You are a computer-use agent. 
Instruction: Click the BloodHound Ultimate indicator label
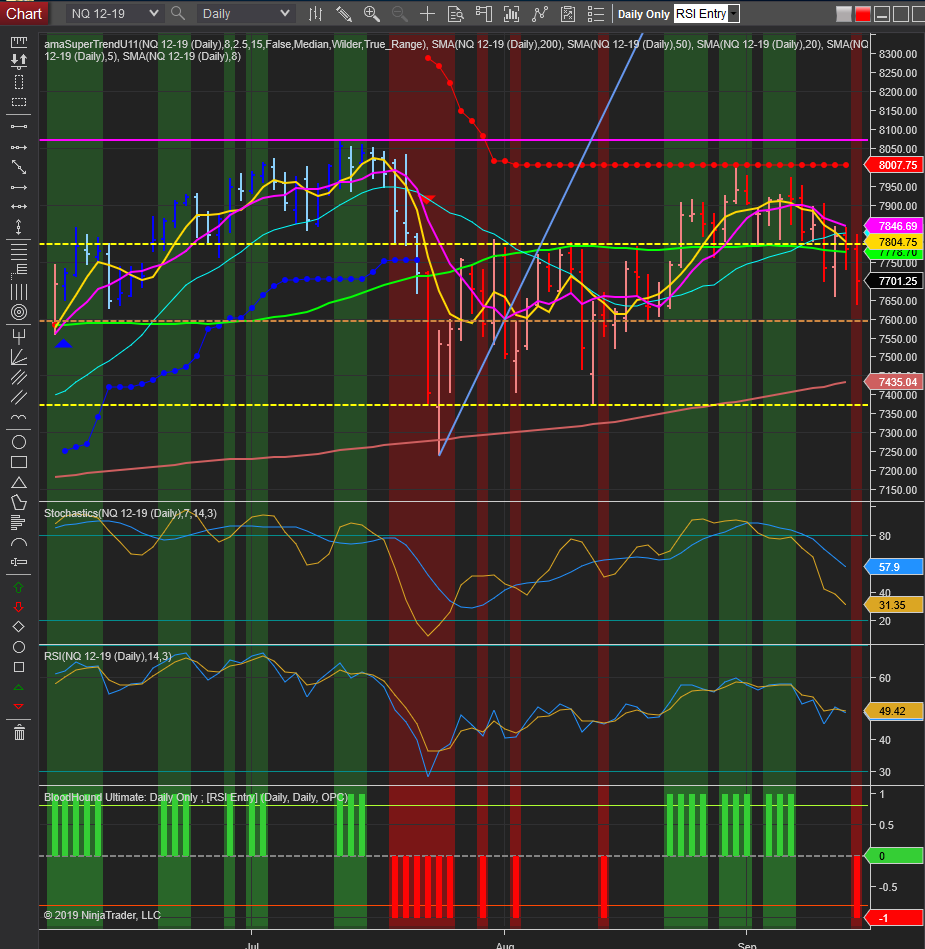coord(196,797)
